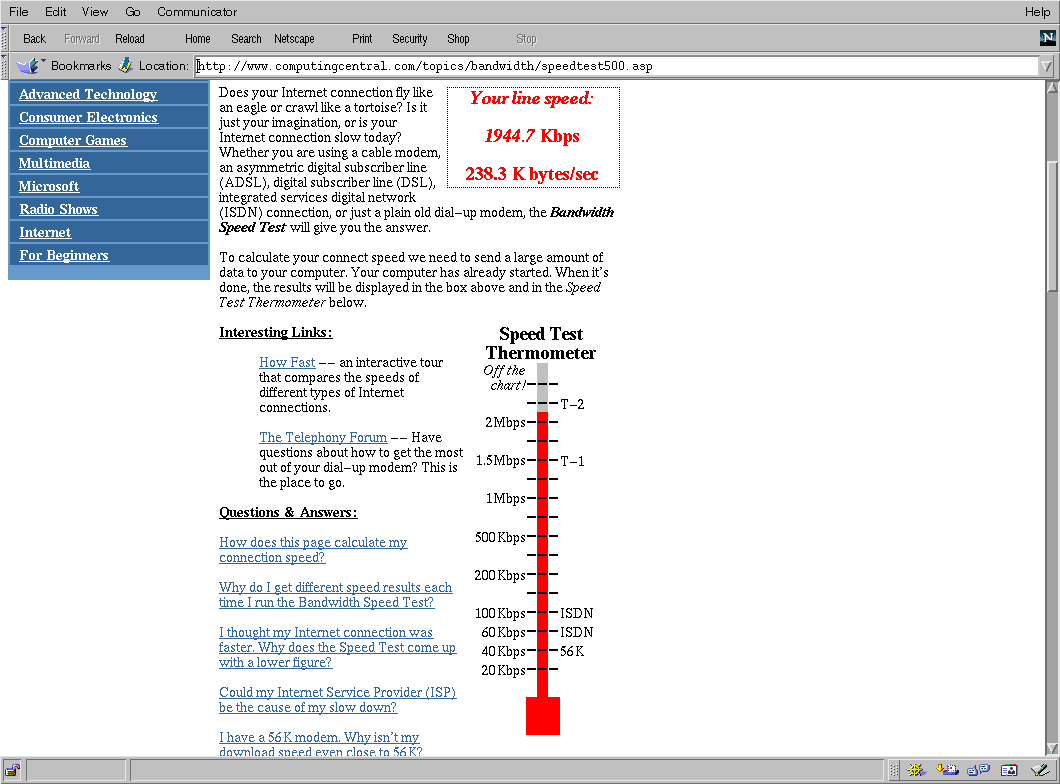
Task: Click the 'Your line speed:' title
Action: pyautogui.click(x=532, y=98)
